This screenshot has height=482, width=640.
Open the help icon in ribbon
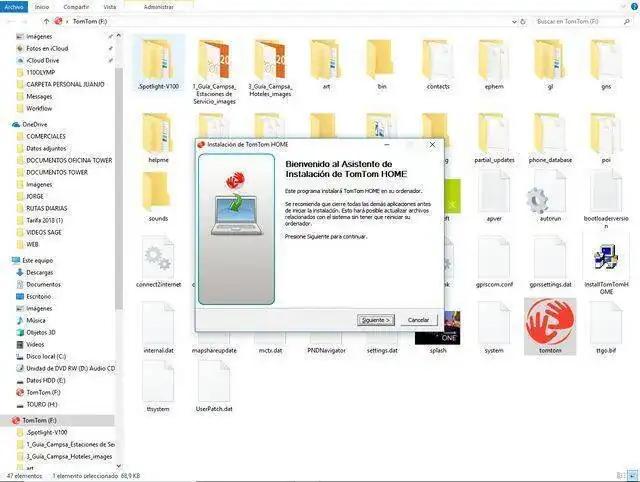point(634,7)
